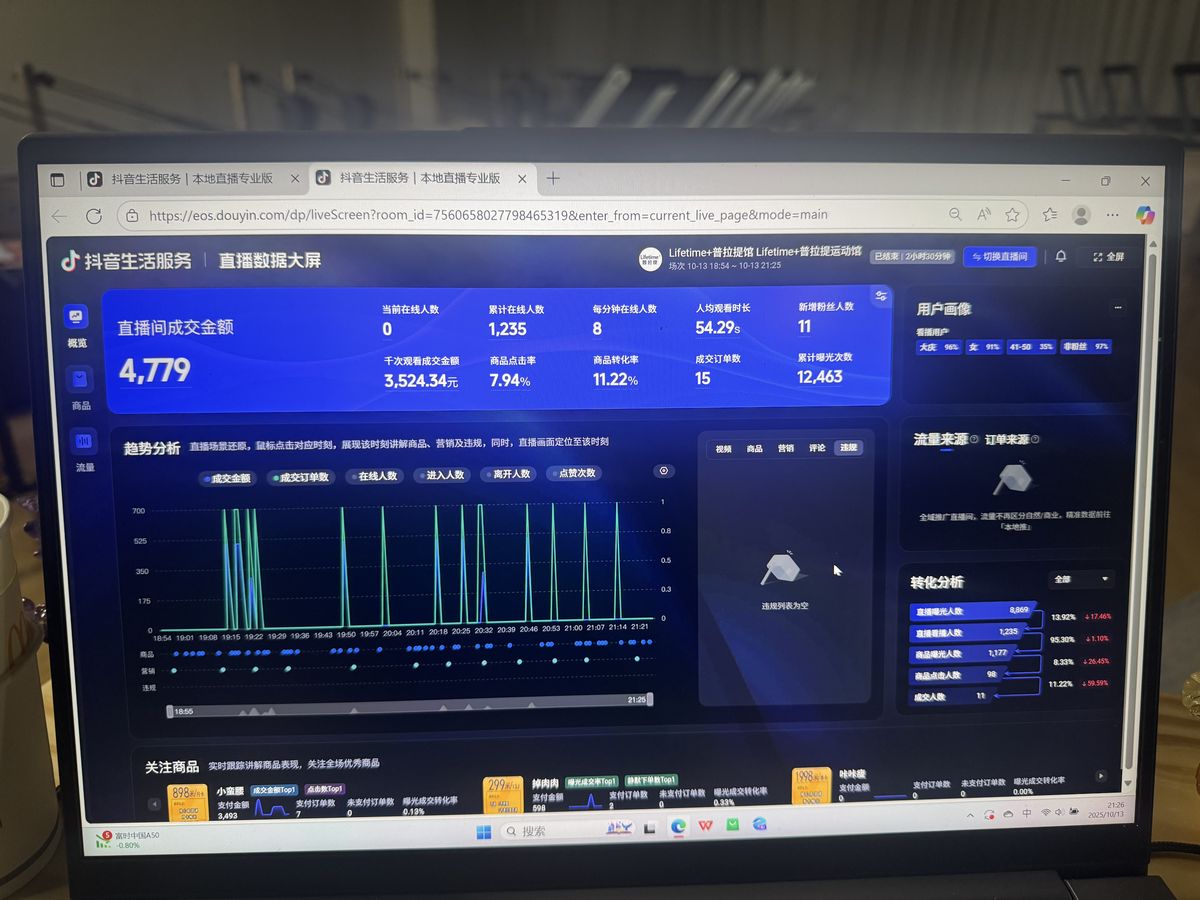Select the 营销 tab in side panel

(x=786, y=448)
